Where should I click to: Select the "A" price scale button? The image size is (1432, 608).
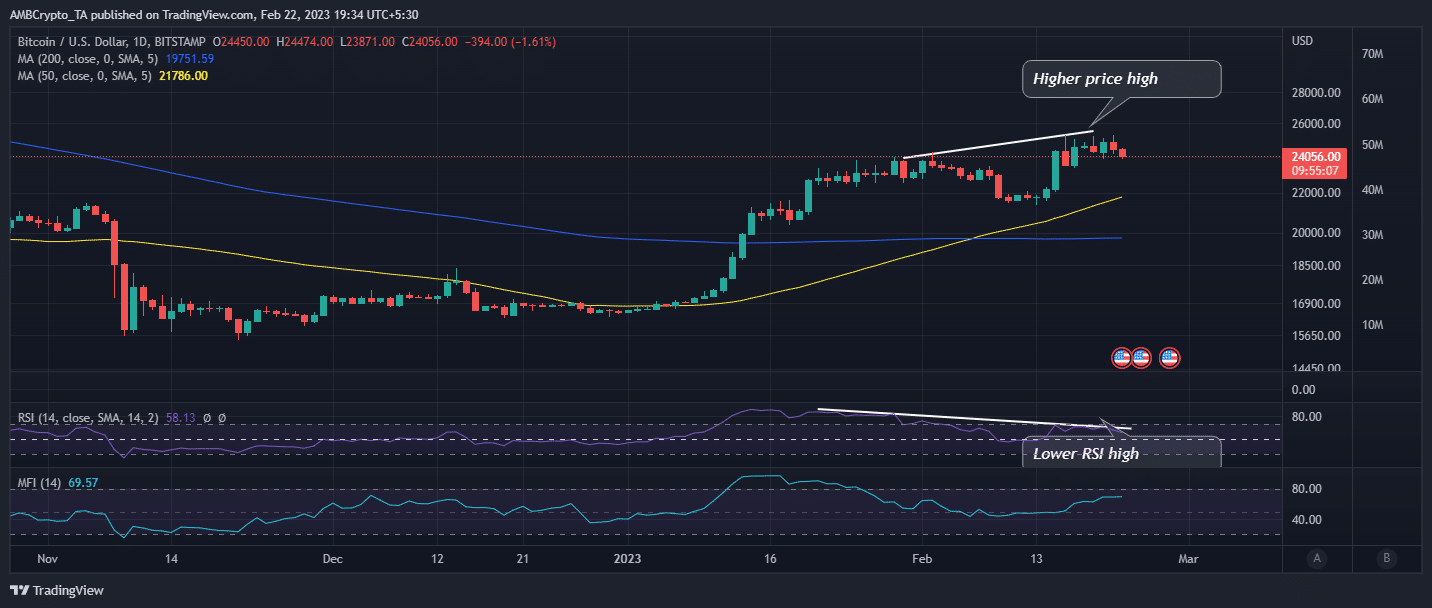(x=1317, y=560)
